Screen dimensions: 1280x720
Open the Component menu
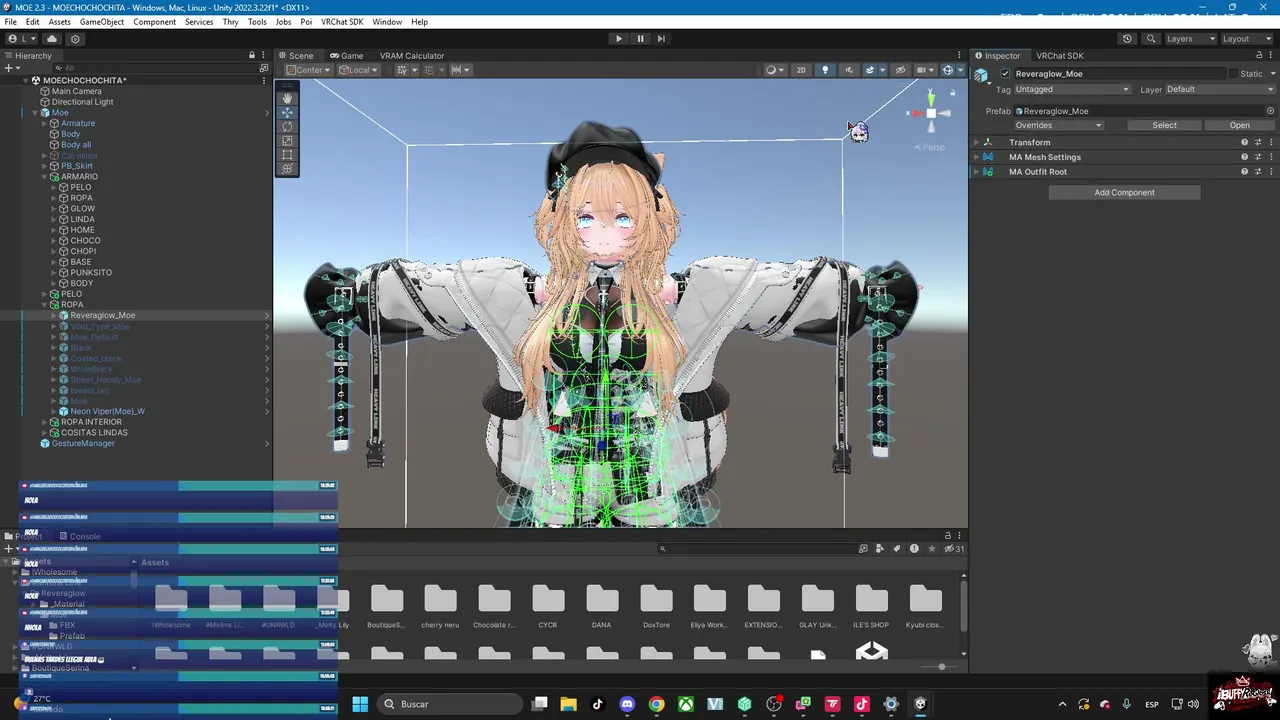[154, 22]
